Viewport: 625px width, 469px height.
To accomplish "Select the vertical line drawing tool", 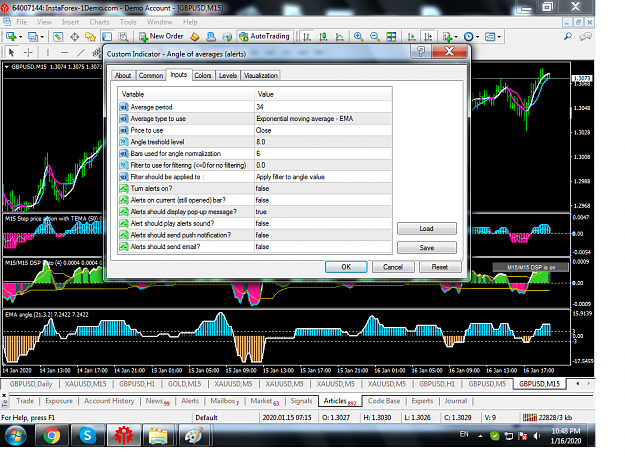I will [48, 52].
